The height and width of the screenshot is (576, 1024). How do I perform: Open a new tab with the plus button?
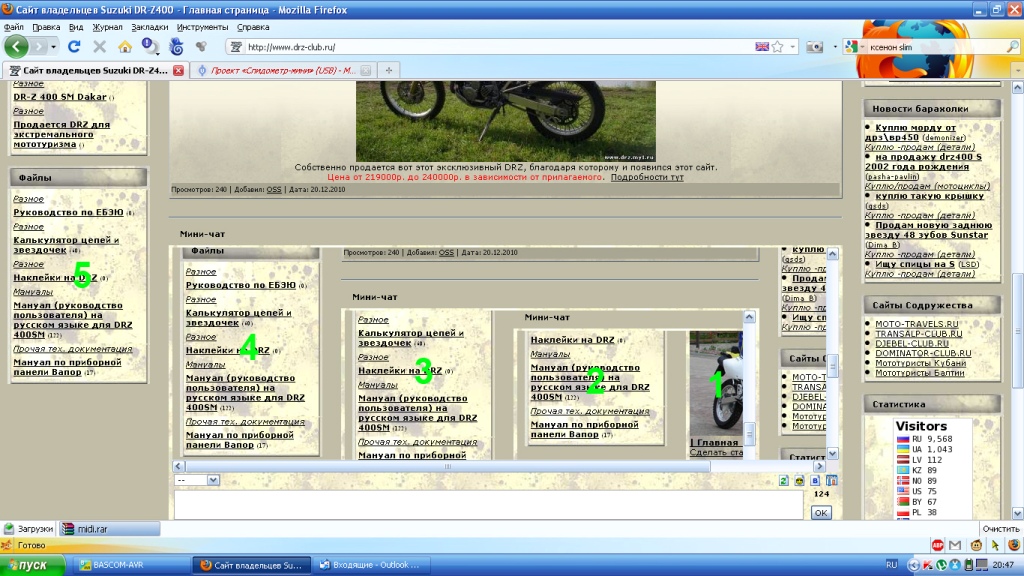pyautogui.click(x=389, y=71)
